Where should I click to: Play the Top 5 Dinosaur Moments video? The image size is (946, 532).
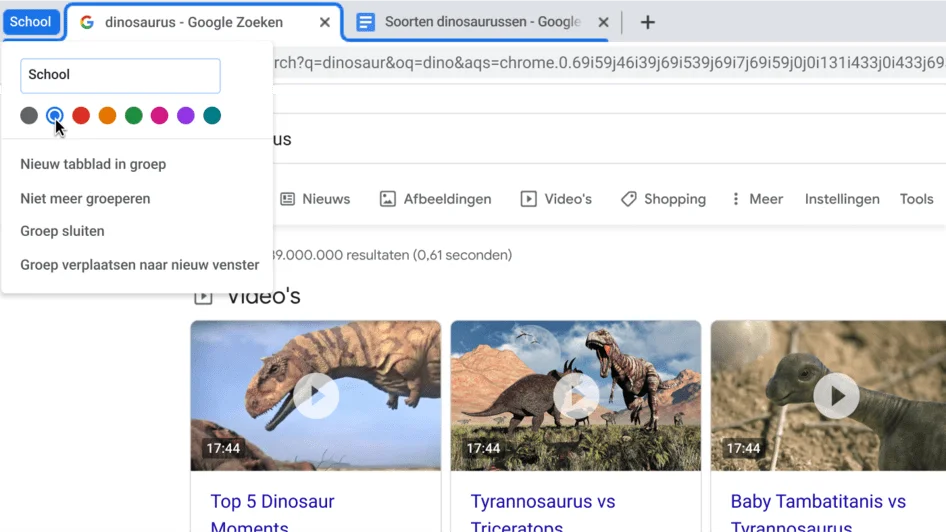pyautogui.click(x=316, y=396)
